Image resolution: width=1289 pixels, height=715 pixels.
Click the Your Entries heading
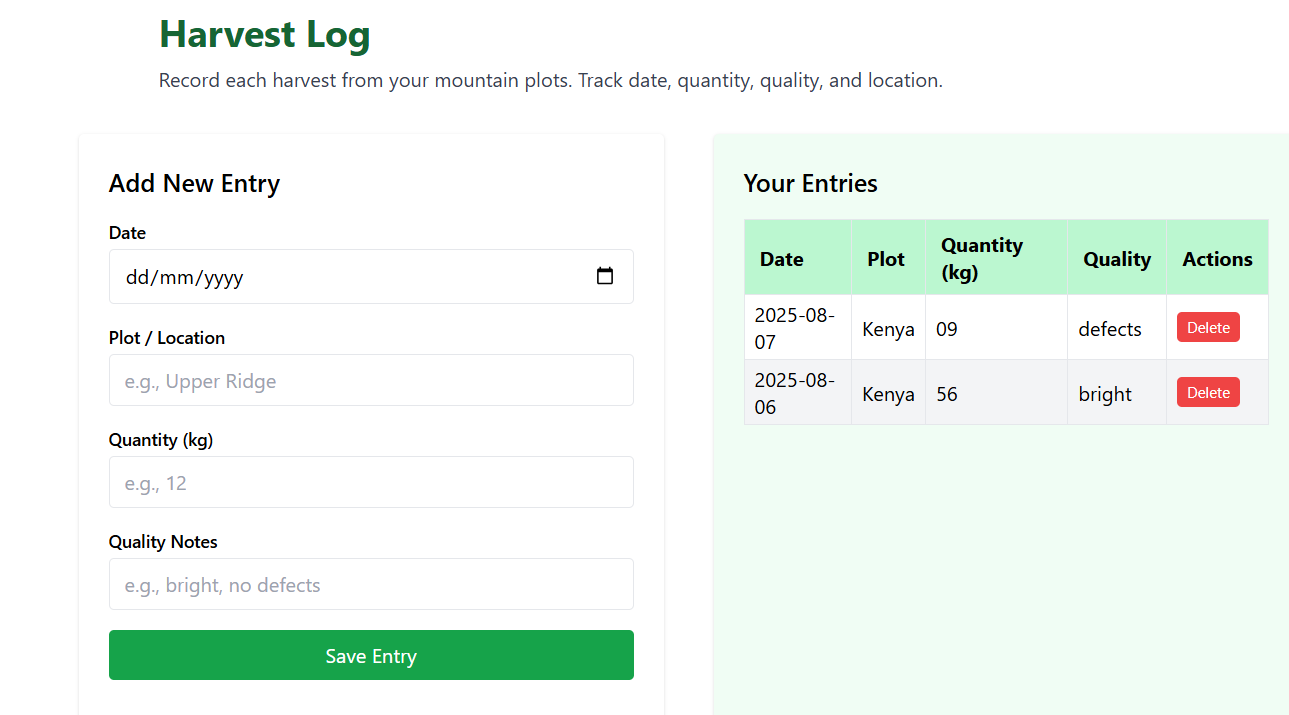[811, 183]
